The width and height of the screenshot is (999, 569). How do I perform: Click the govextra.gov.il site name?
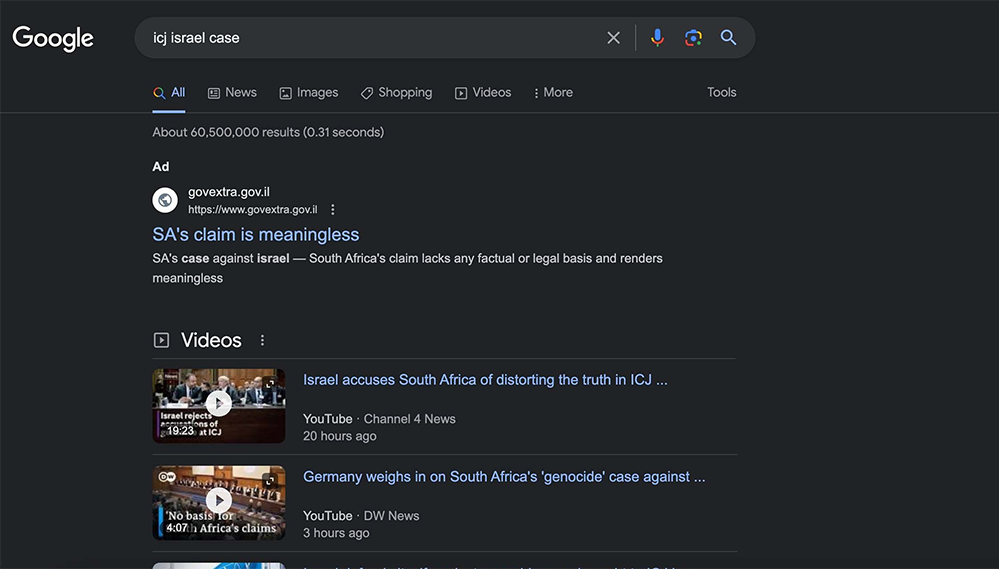229,192
